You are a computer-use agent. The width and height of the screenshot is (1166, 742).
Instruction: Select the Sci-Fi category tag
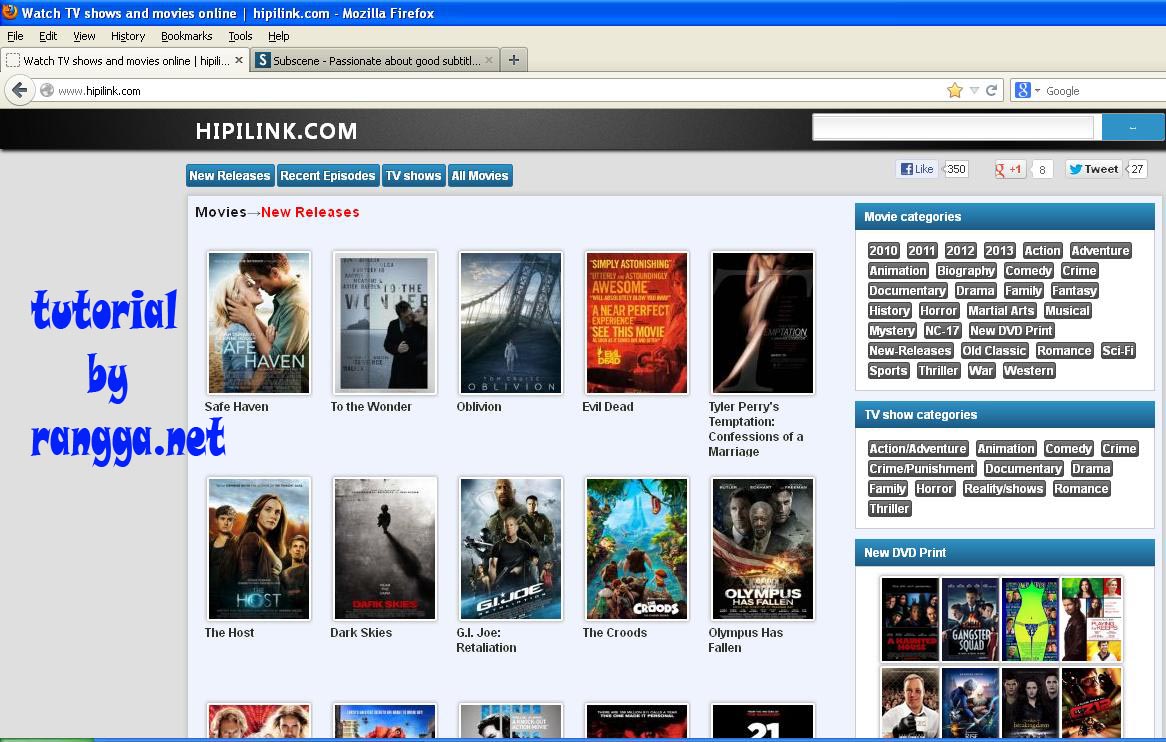point(1118,351)
